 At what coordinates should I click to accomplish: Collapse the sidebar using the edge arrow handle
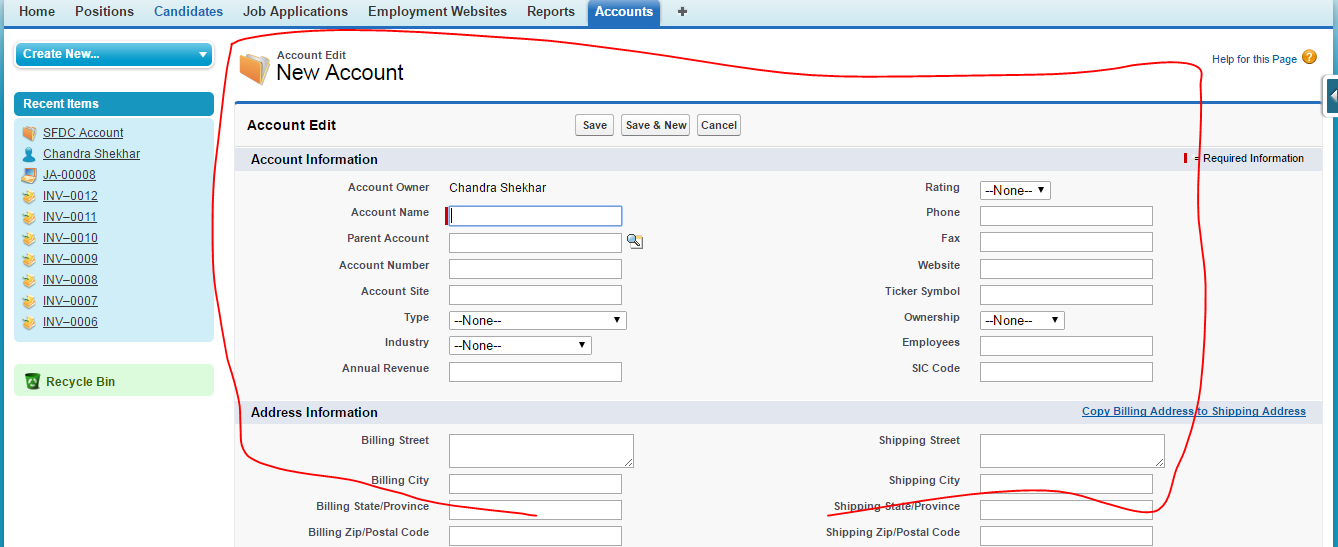(x=1331, y=96)
